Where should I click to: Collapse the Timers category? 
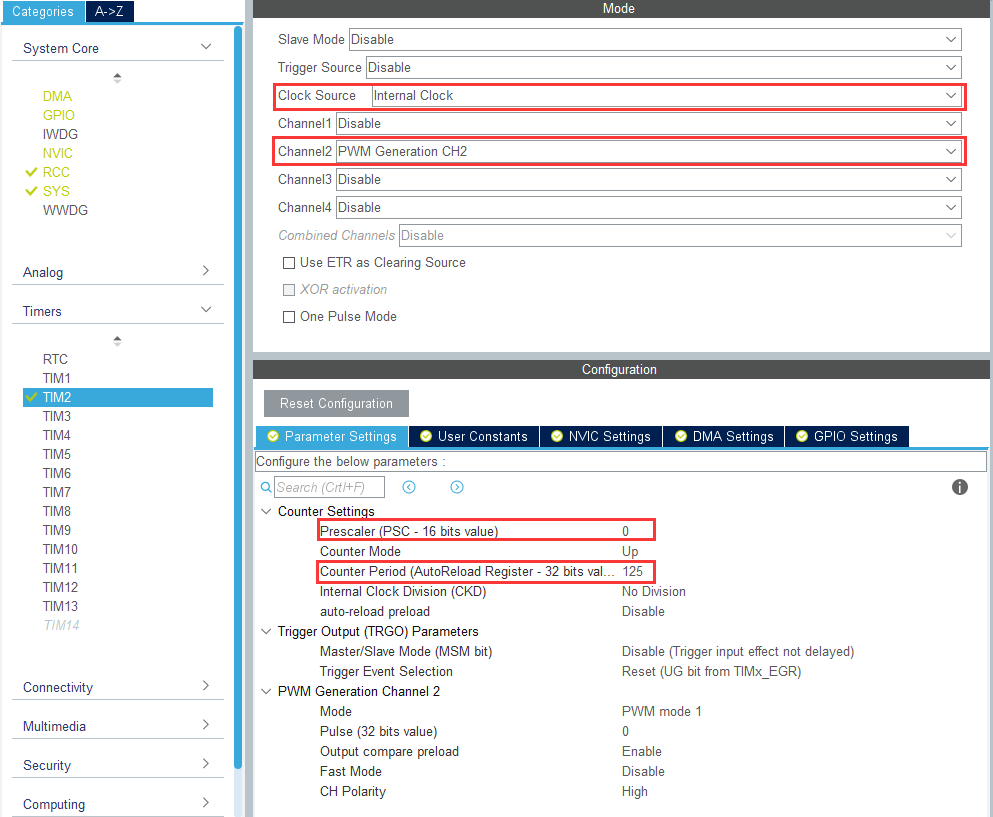[x=206, y=310]
